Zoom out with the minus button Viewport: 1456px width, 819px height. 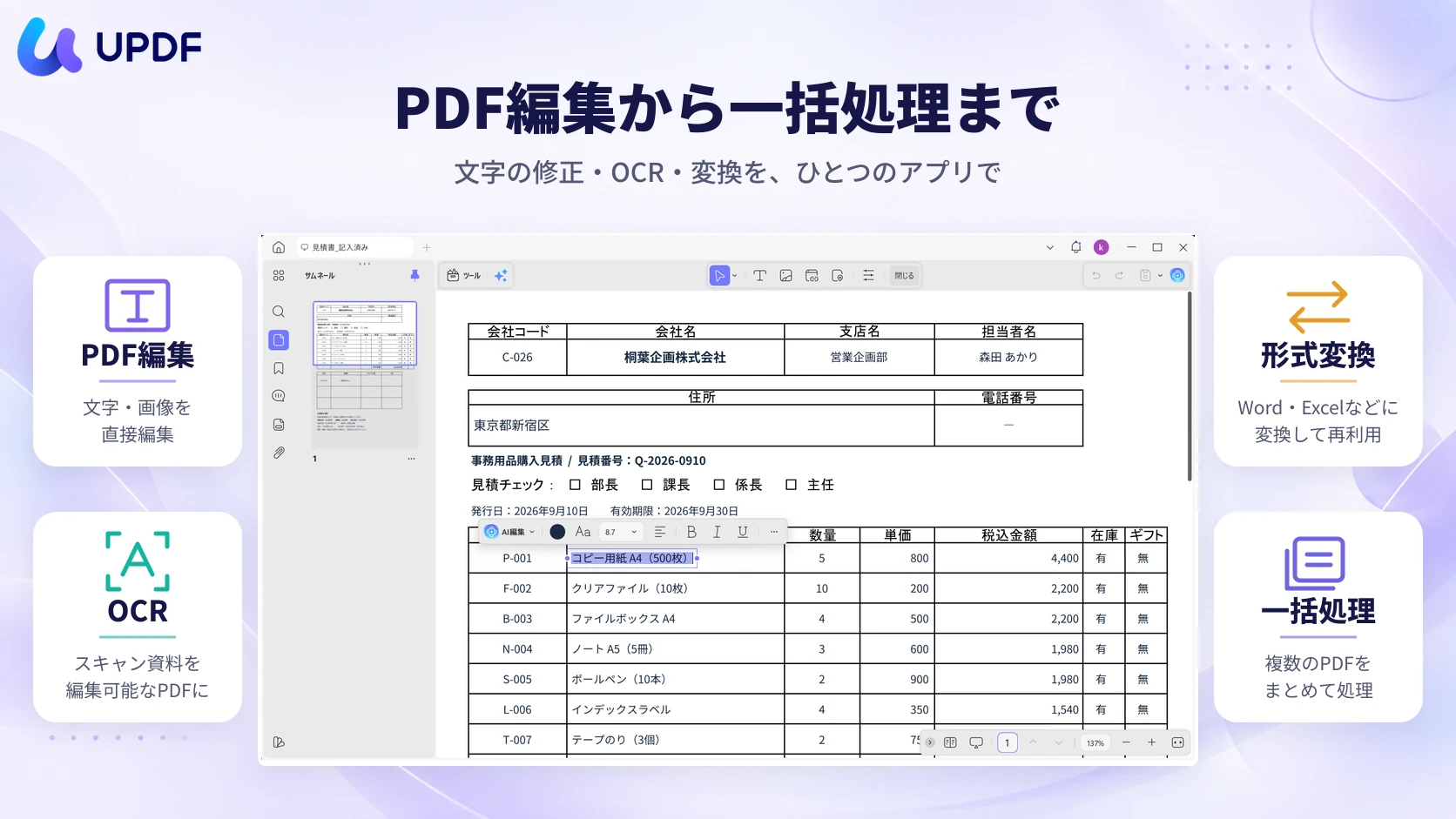tap(1126, 742)
